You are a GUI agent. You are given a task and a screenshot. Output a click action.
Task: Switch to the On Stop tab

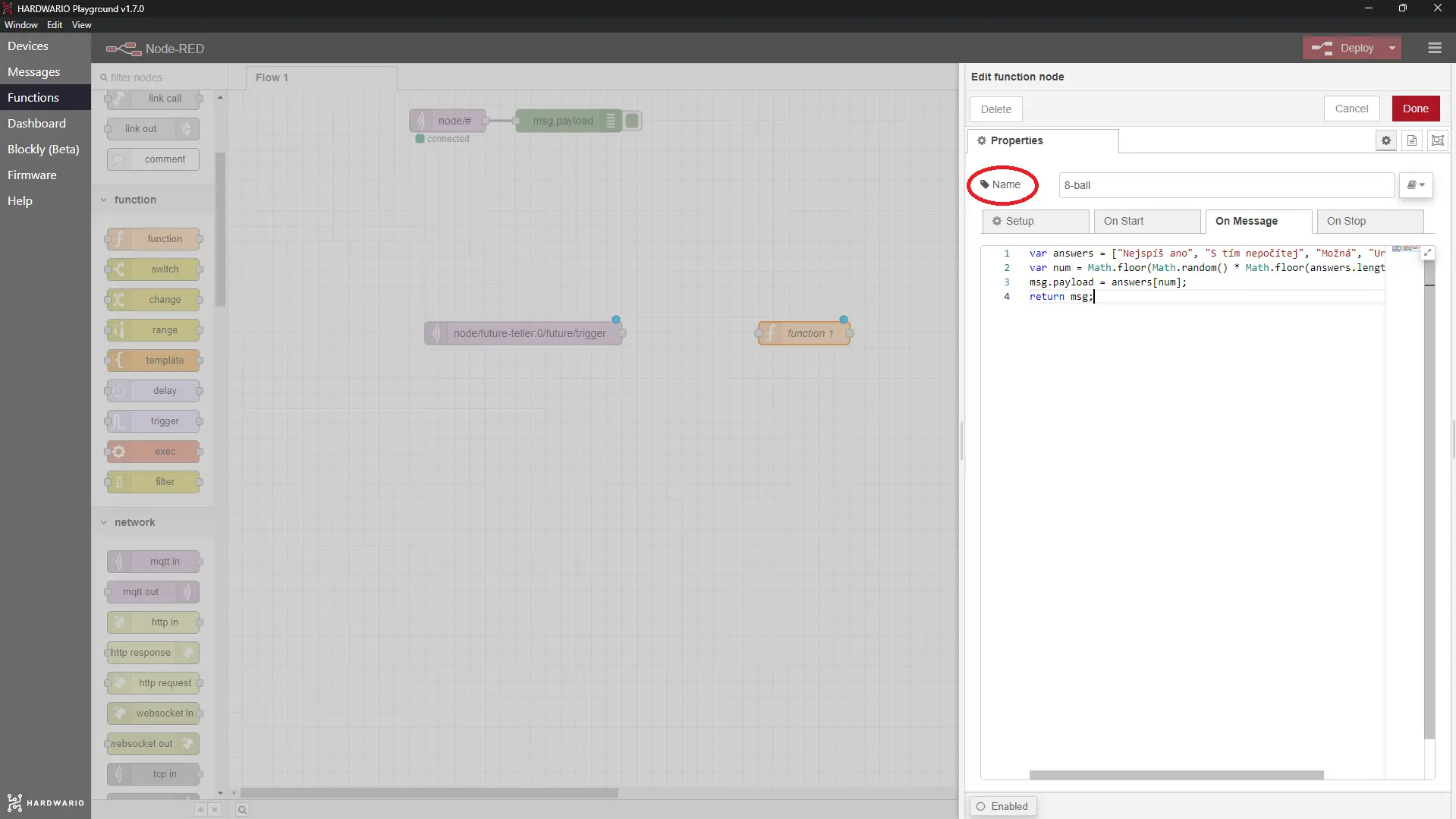tap(1370, 221)
